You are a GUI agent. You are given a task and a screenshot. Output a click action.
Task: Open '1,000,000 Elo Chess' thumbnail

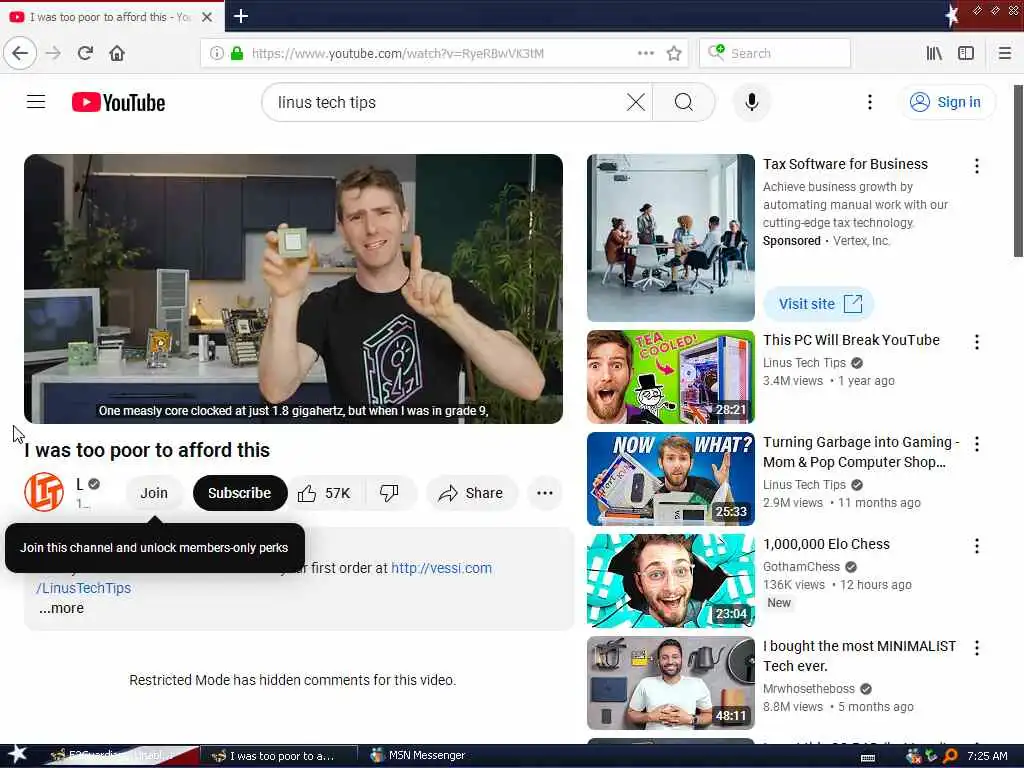pos(671,581)
